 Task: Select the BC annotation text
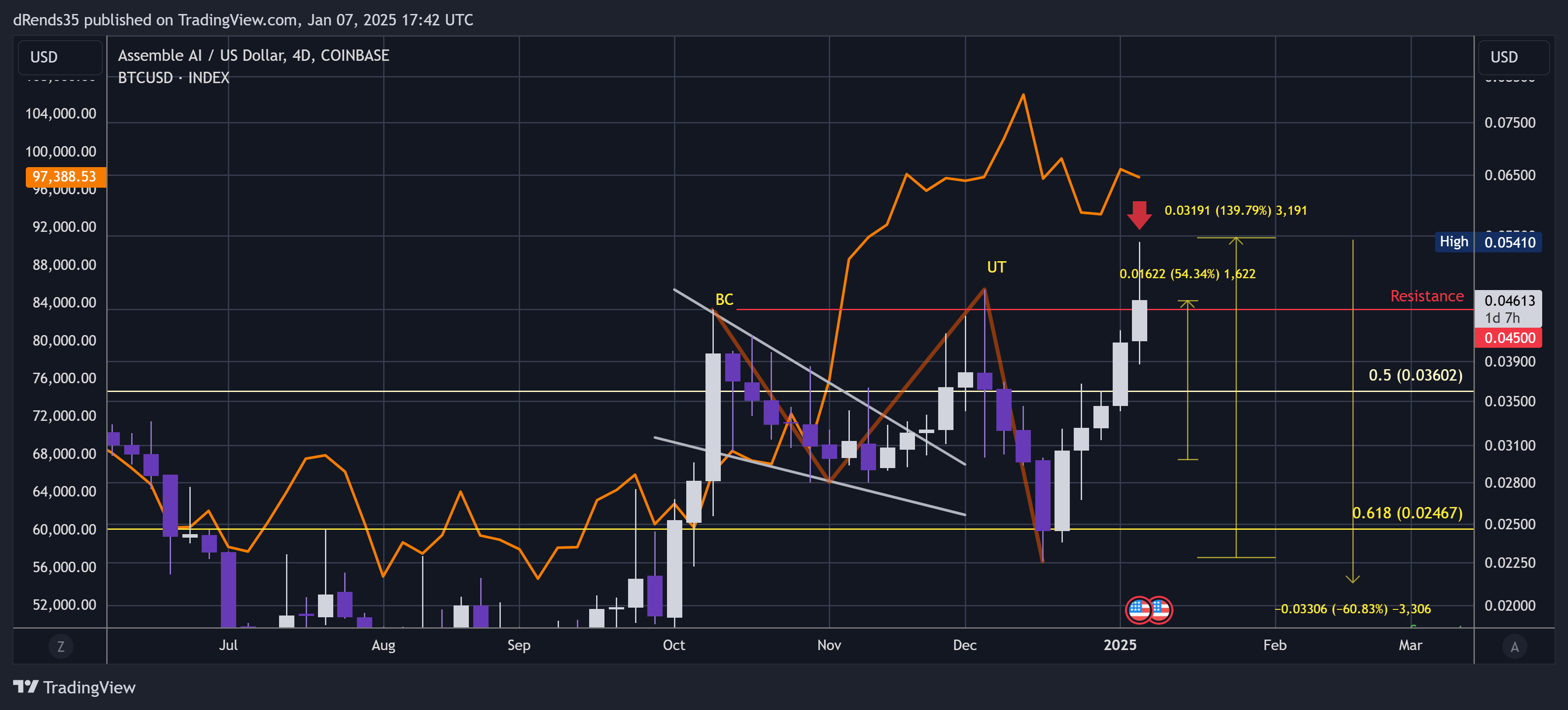(724, 299)
